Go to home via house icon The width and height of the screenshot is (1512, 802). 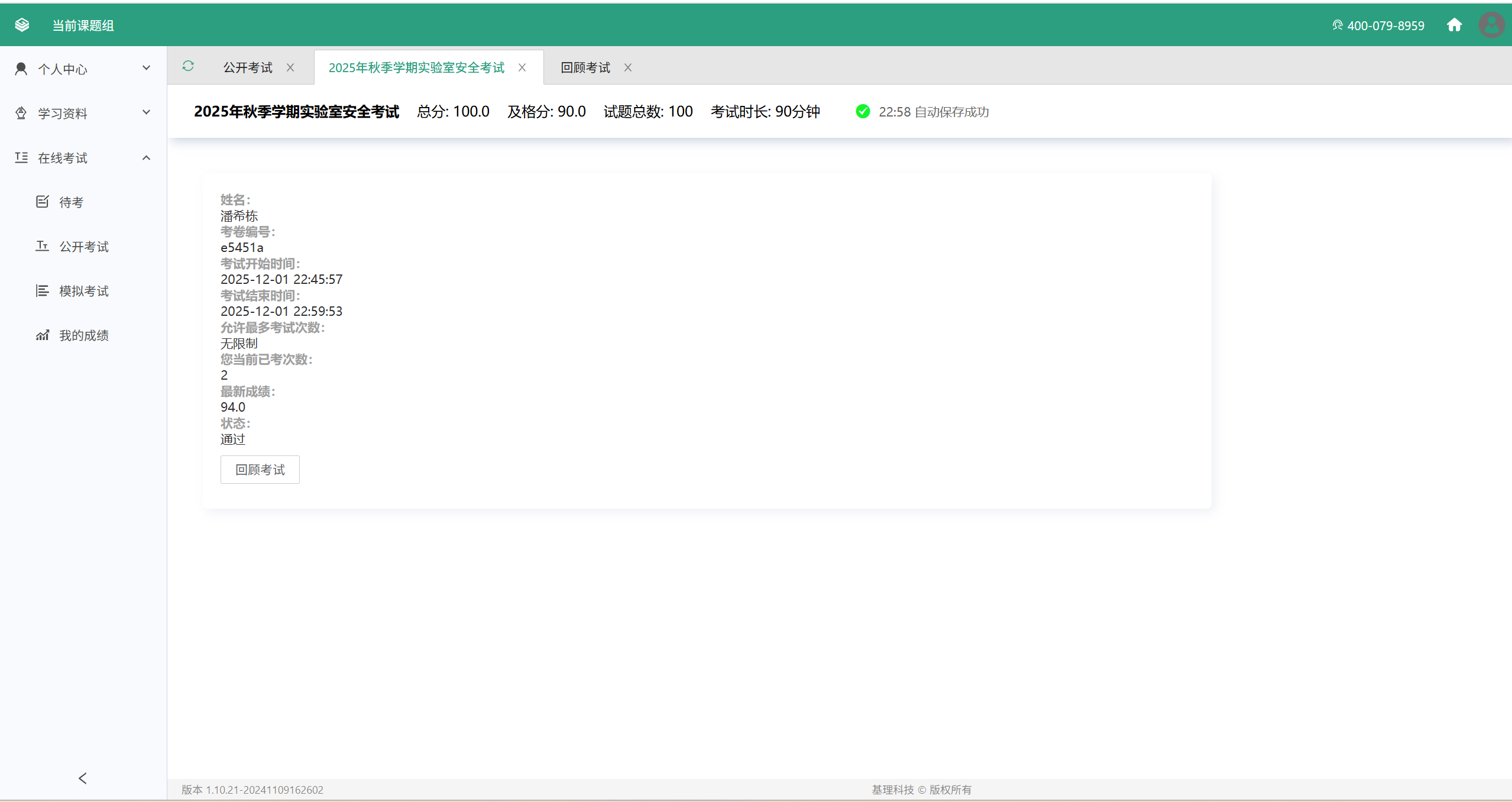click(1454, 25)
